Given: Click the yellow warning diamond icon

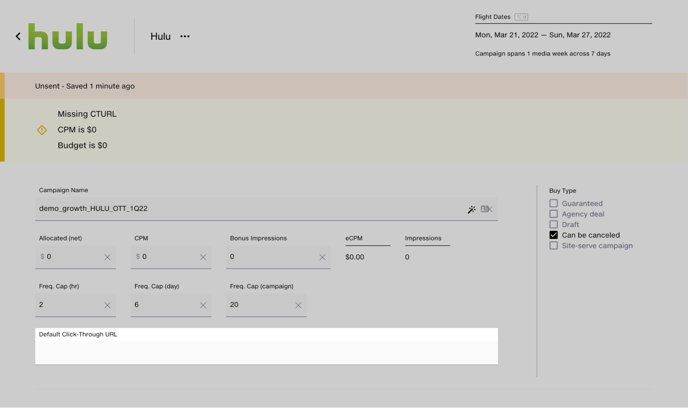Looking at the screenshot, I should (42, 130).
